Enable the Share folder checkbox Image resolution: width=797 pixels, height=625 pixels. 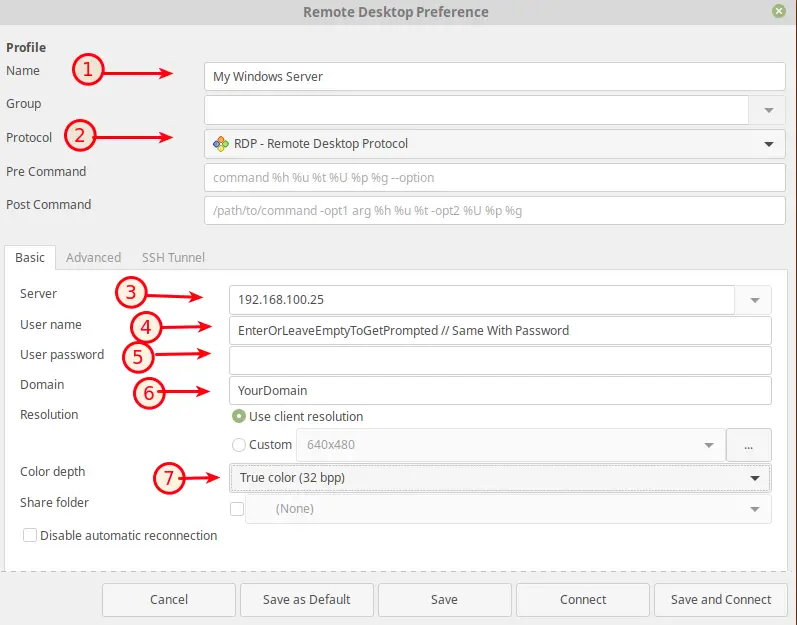[237, 509]
